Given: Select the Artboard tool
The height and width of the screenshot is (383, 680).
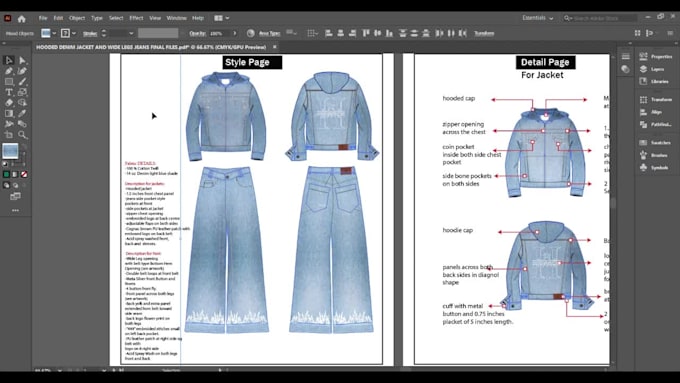Looking at the screenshot, I should pos(9,135).
